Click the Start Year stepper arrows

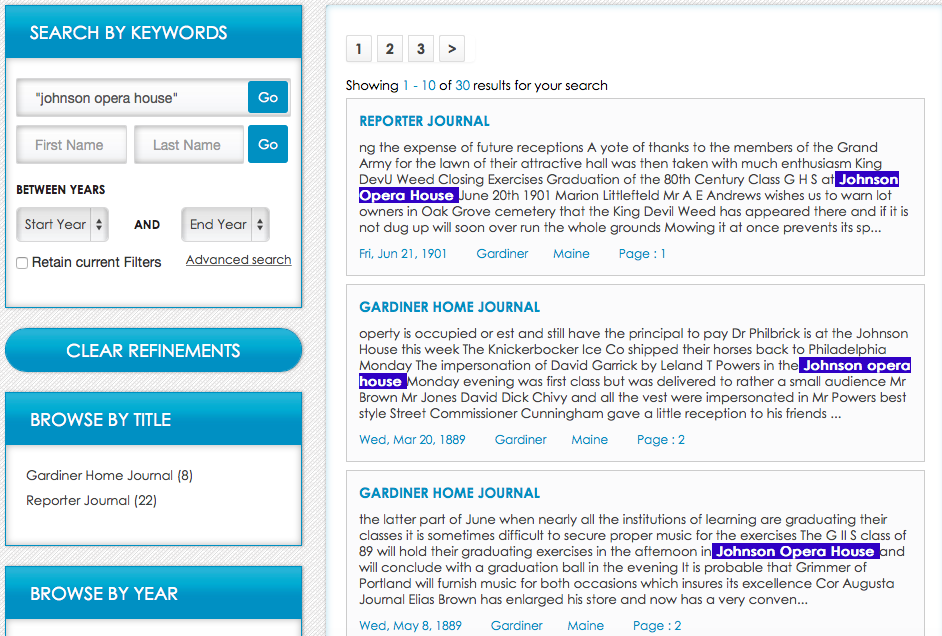pos(99,224)
